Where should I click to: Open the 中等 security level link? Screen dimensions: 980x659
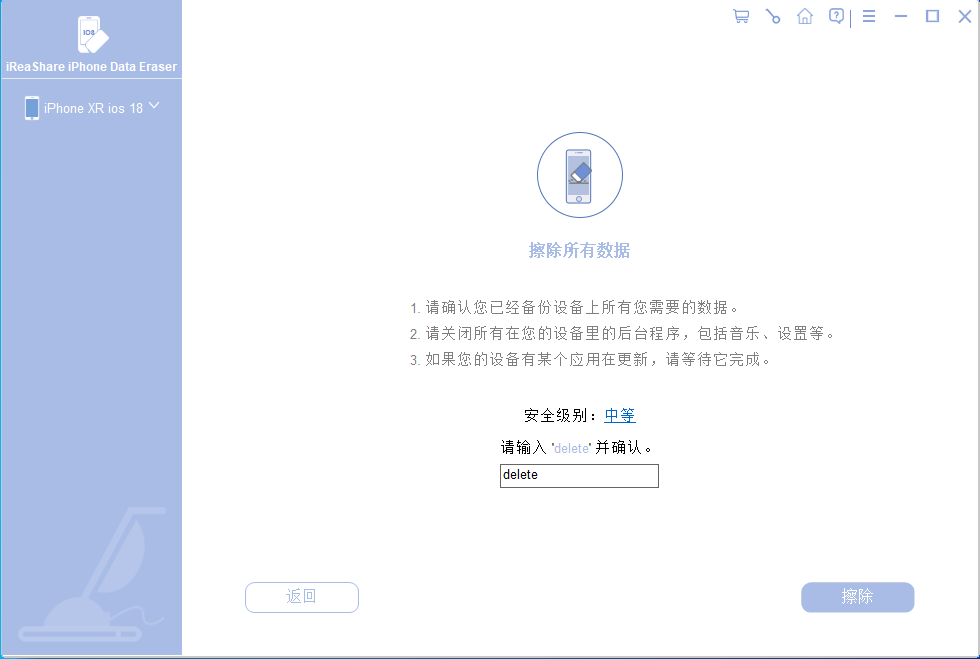(x=619, y=415)
